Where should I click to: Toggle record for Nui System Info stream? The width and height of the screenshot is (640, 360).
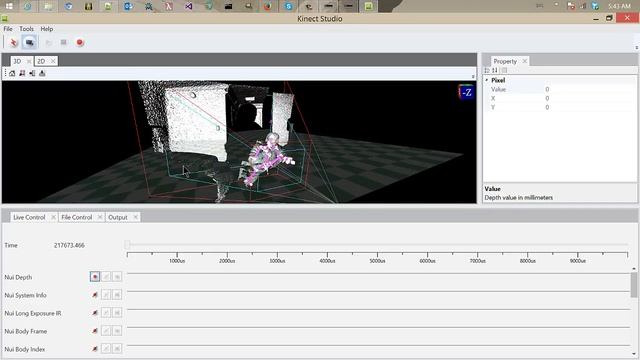[x=95, y=295]
